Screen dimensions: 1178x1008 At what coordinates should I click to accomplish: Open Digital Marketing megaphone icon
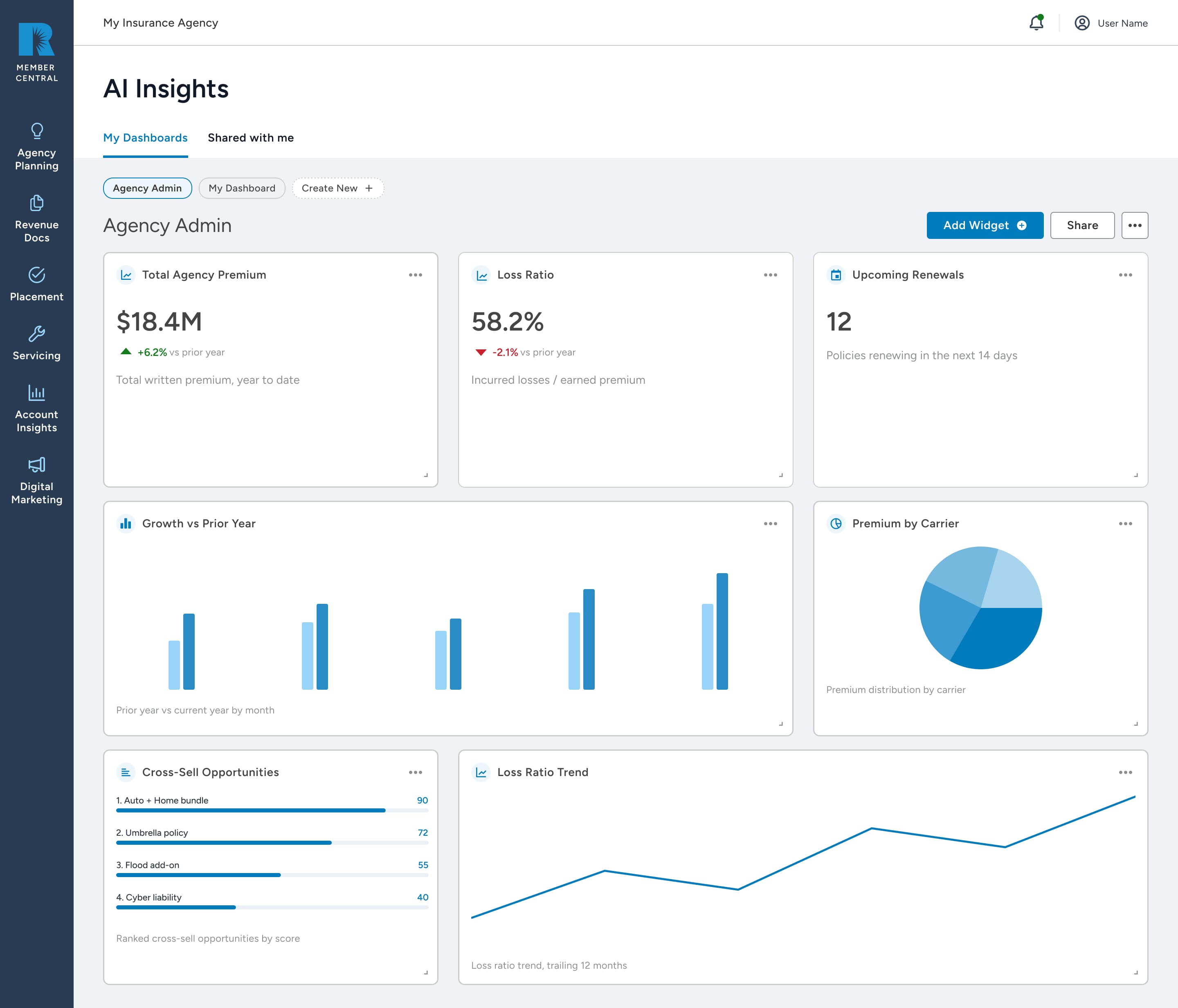37,465
